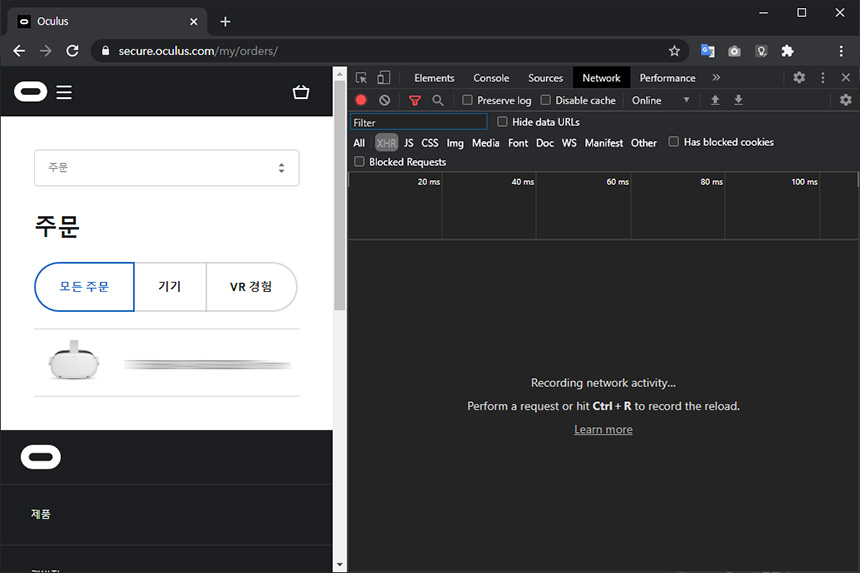Click the camera screenshot extension icon
Screen dimensions: 860x573
(x=734, y=51)
